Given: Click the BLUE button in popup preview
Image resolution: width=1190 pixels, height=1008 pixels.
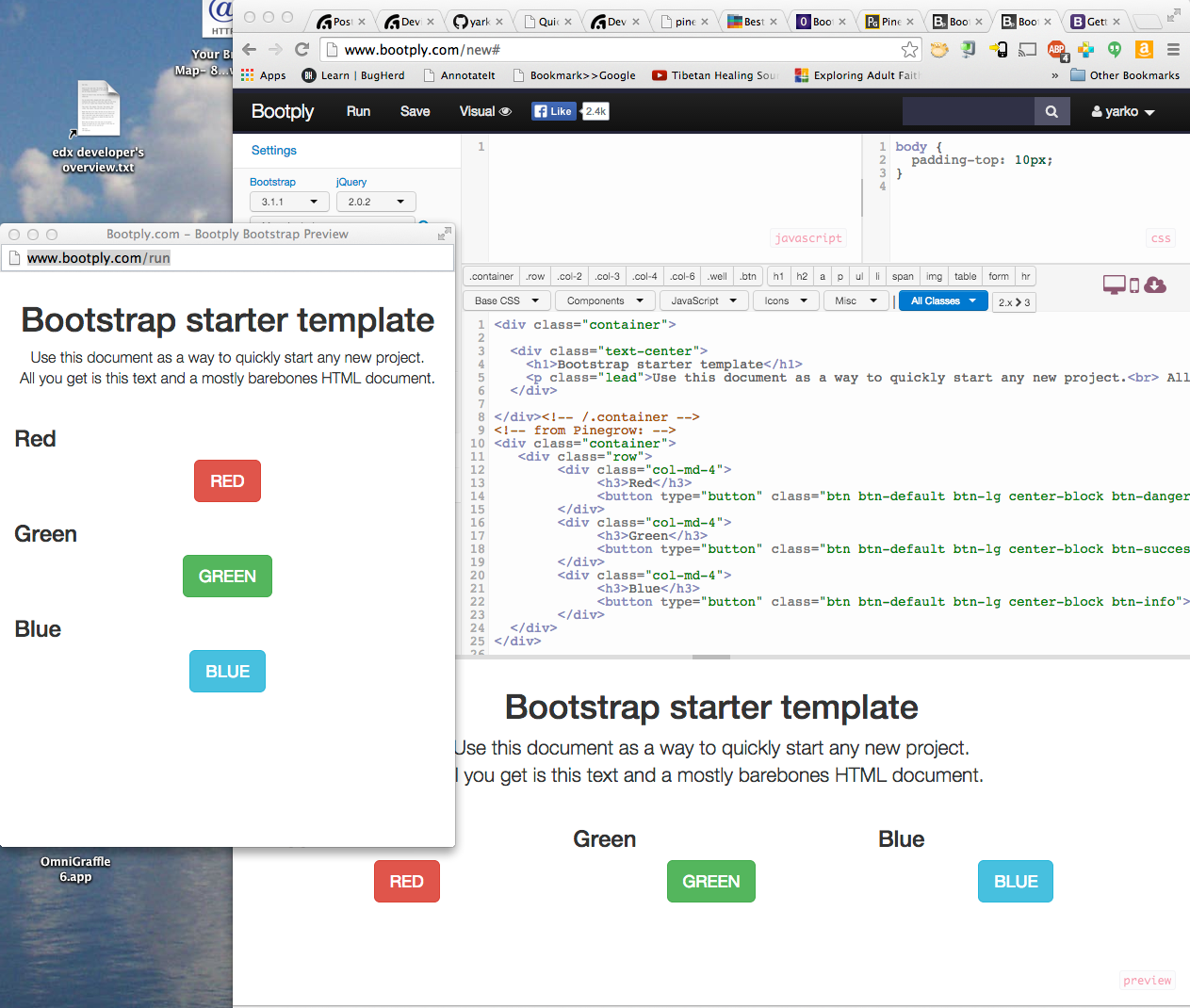Looking at the screenshot, I should (227, 672).
